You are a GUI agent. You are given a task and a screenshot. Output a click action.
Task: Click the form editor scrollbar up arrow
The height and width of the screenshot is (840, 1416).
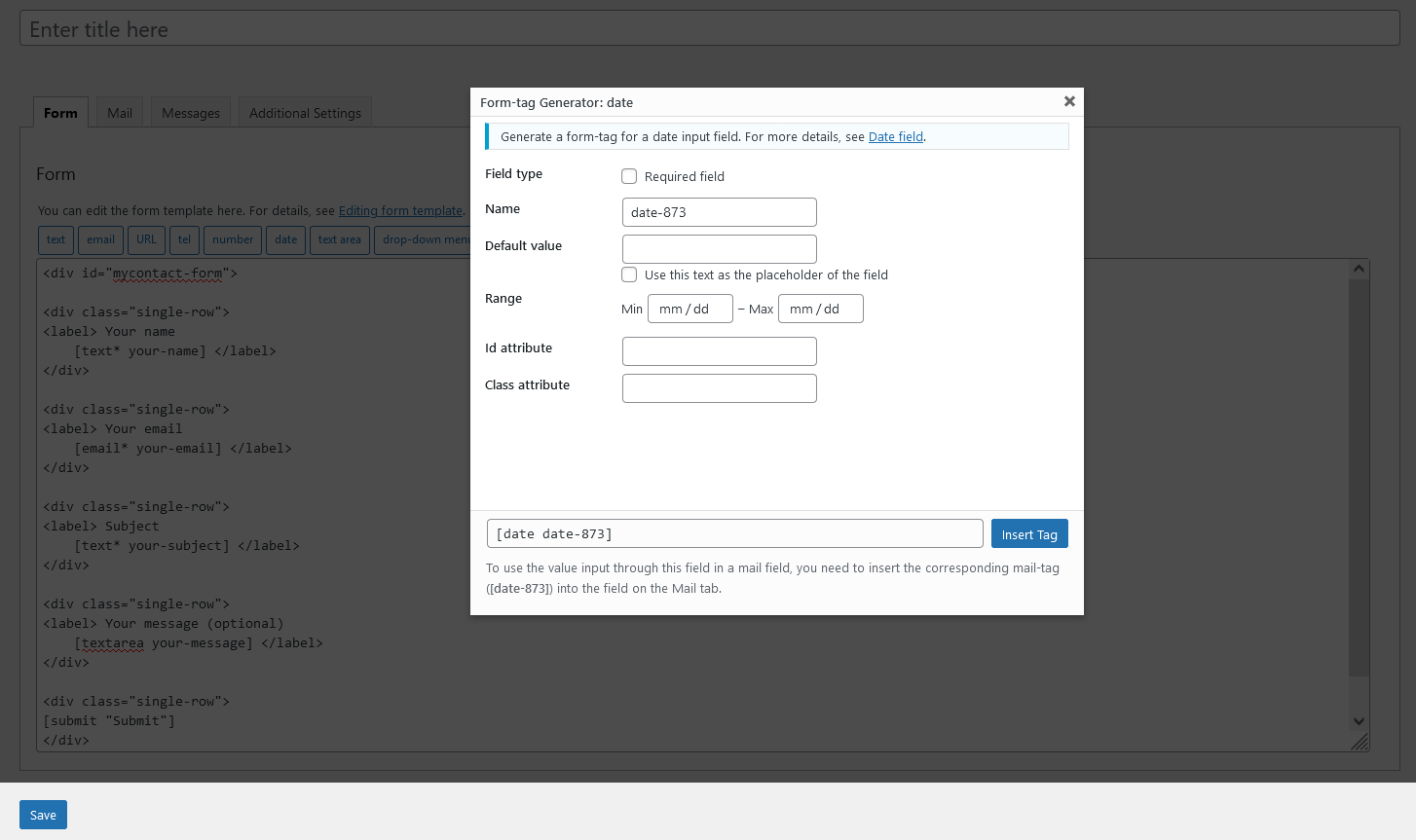point(1359,269)
